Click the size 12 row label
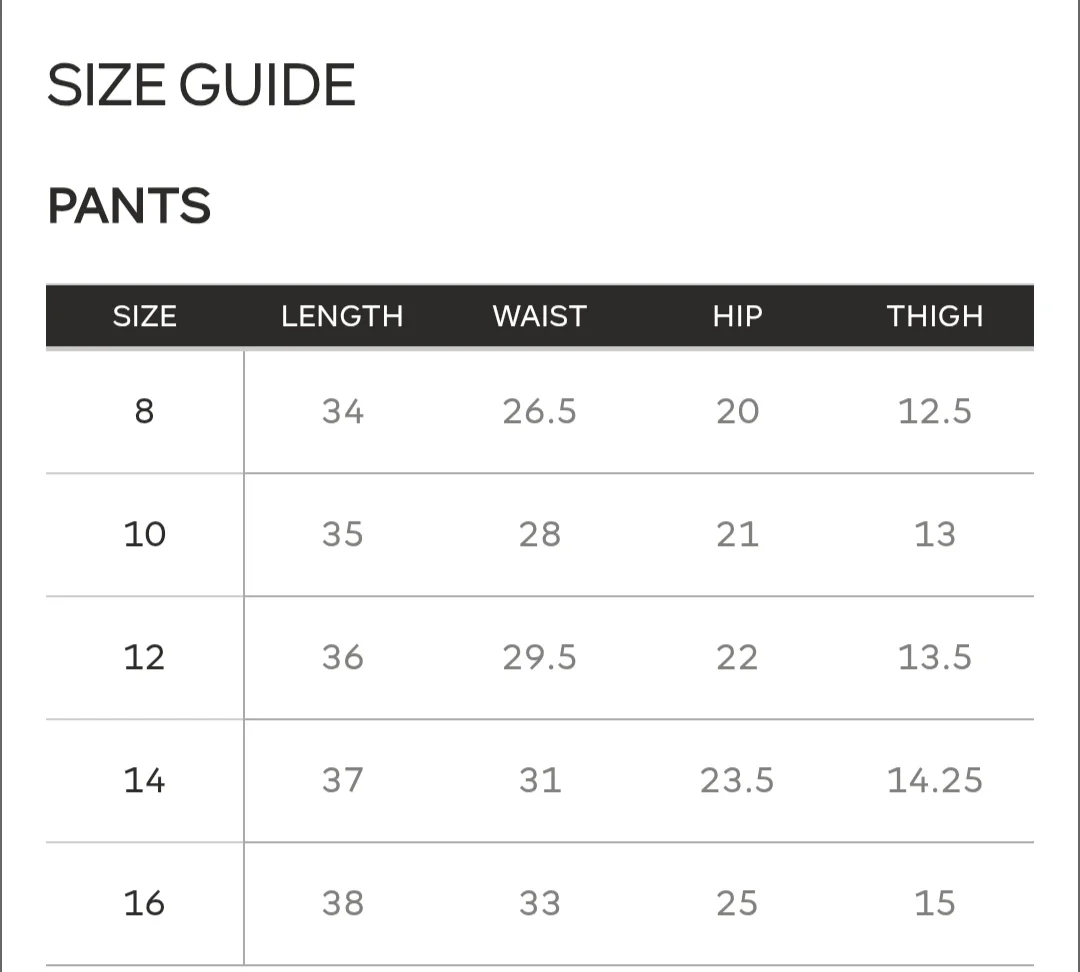The image size is (1080, 972). (x=144, y=657)
